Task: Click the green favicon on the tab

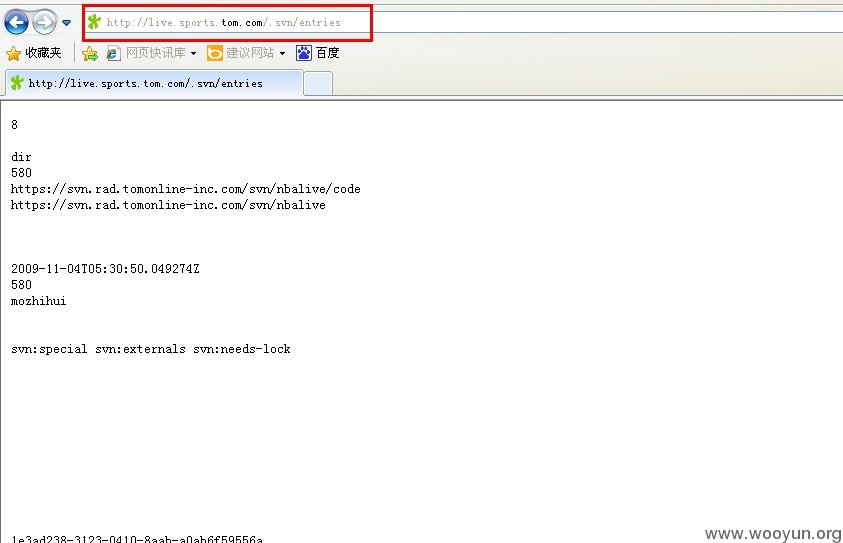Action: (x=17, y=83)
